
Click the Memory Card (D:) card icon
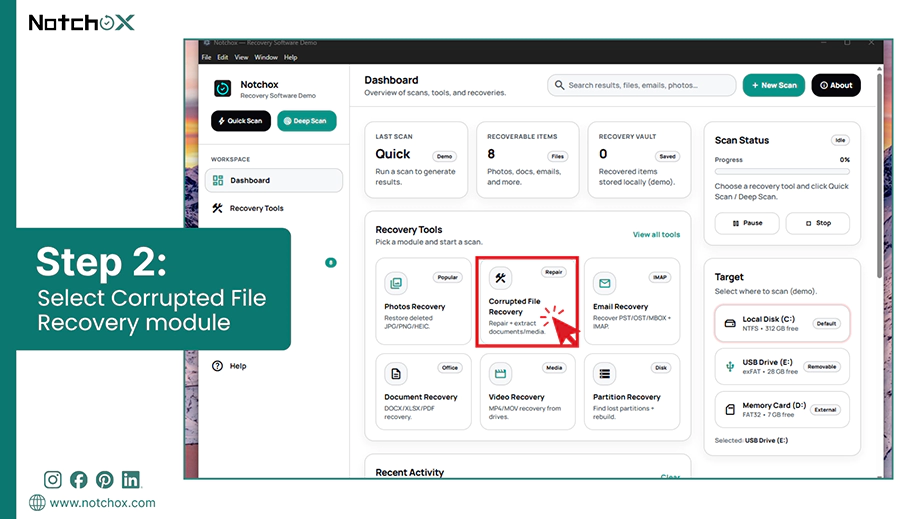tap(730, 410)
